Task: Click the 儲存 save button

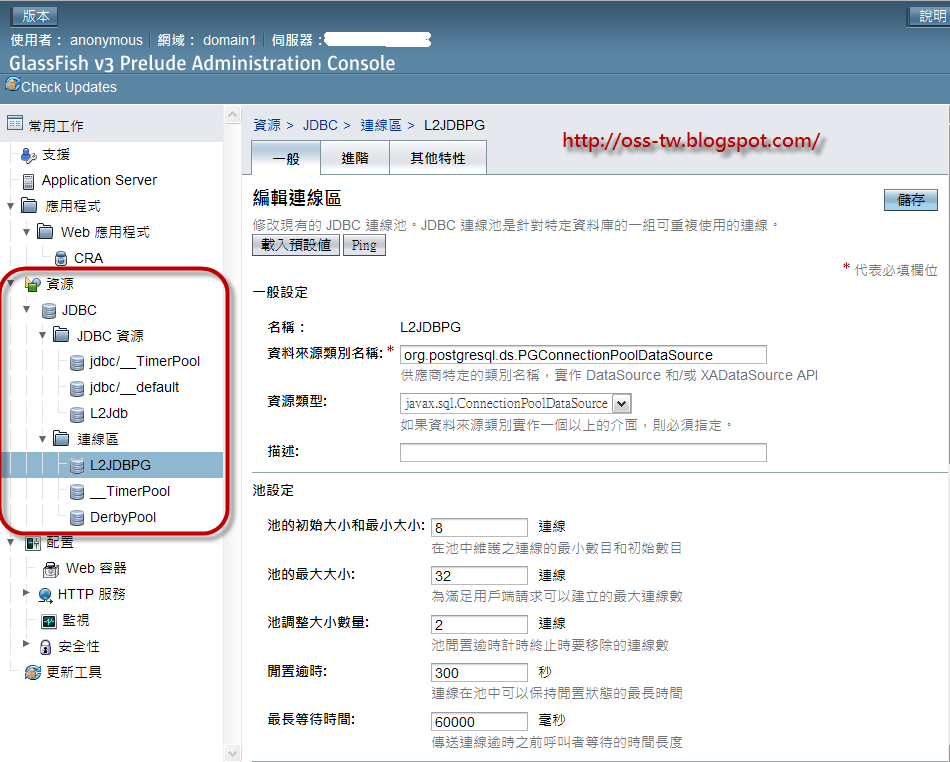Action: 911,200
